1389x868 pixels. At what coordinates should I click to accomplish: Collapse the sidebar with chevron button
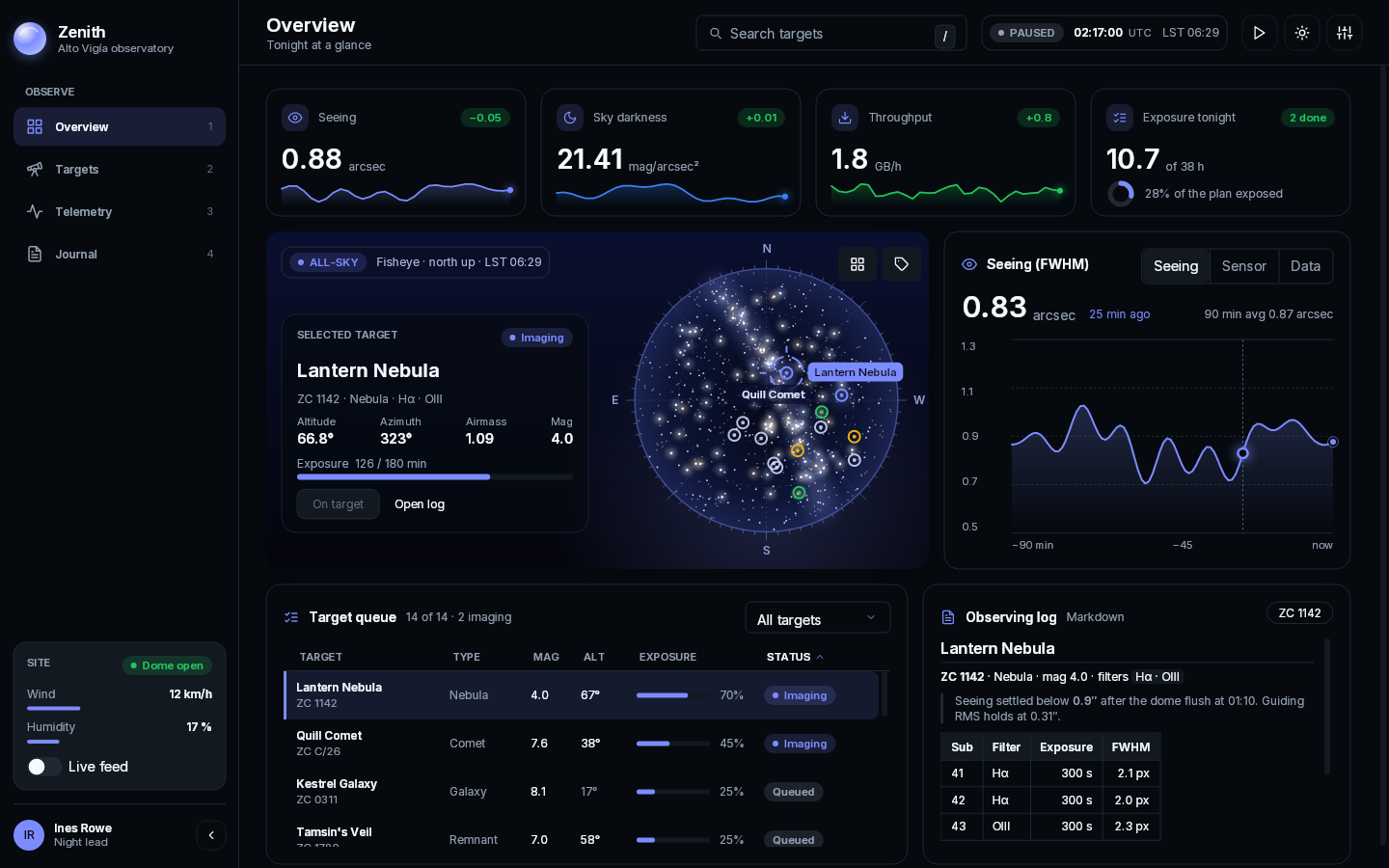[211, 835]
